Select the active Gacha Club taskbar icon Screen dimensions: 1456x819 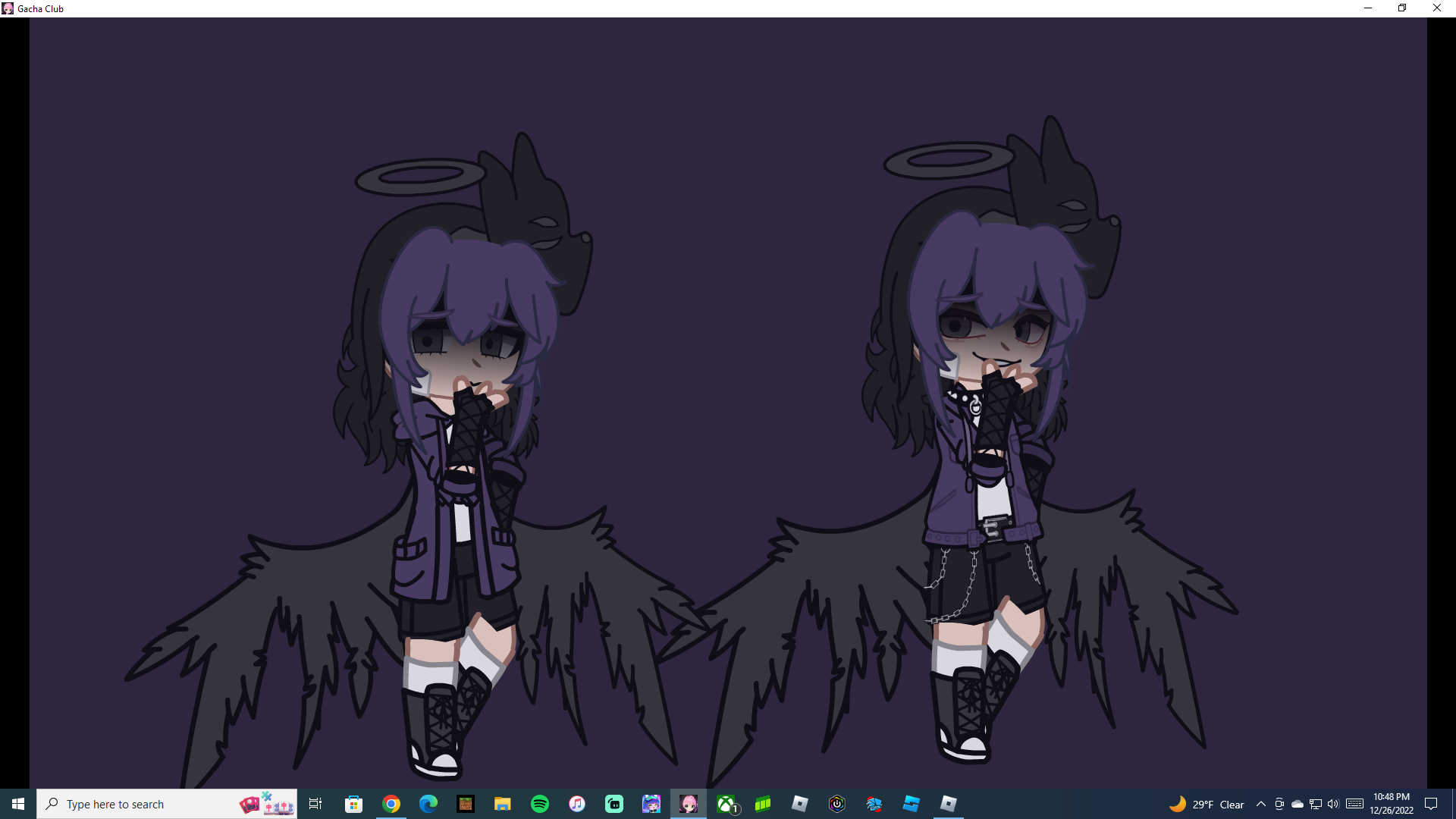[689, 804]
